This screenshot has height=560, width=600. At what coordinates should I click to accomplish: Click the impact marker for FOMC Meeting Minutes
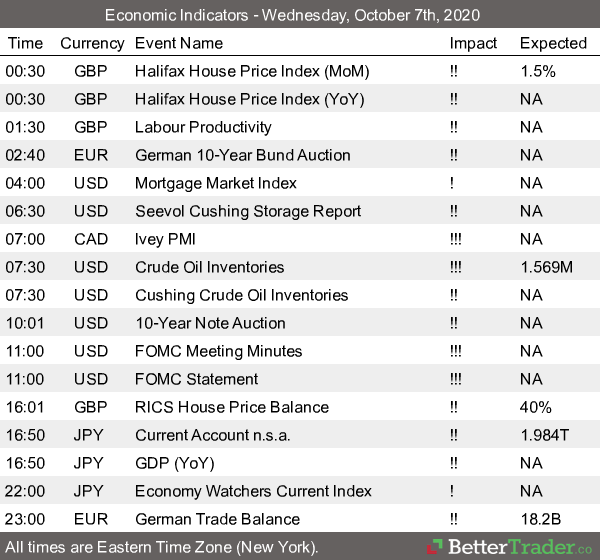(456, 351)
